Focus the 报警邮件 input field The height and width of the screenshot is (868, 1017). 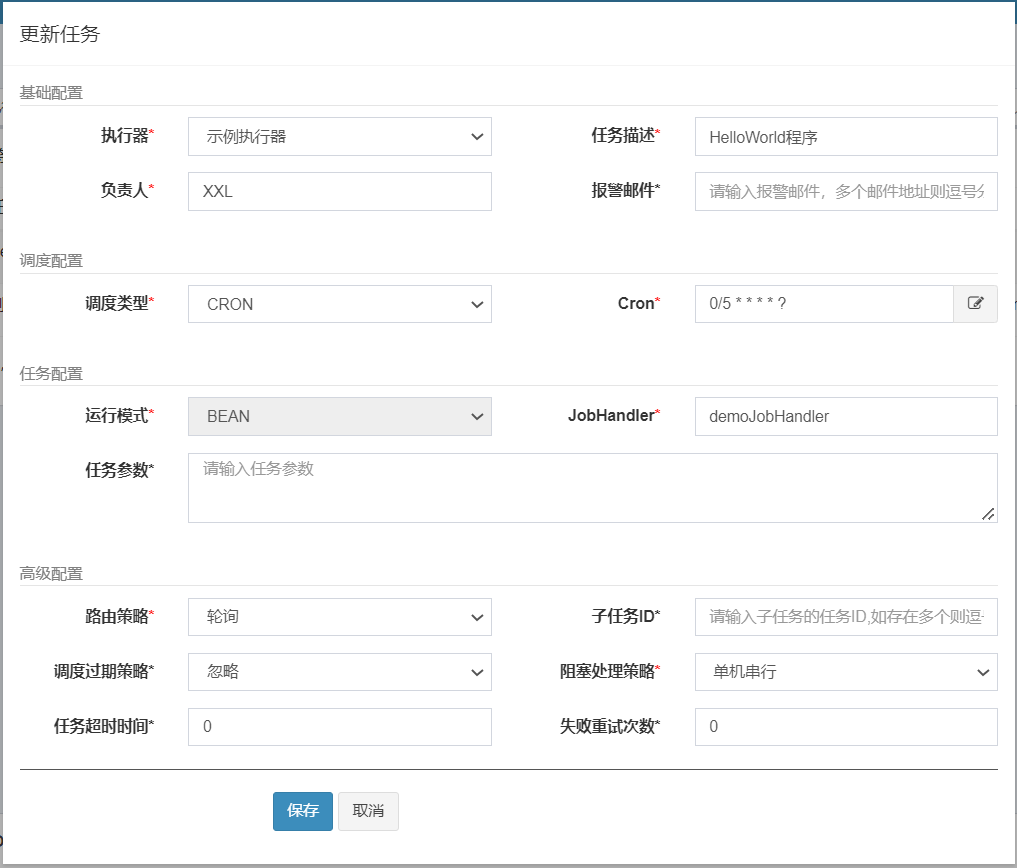tap(846, 191)
